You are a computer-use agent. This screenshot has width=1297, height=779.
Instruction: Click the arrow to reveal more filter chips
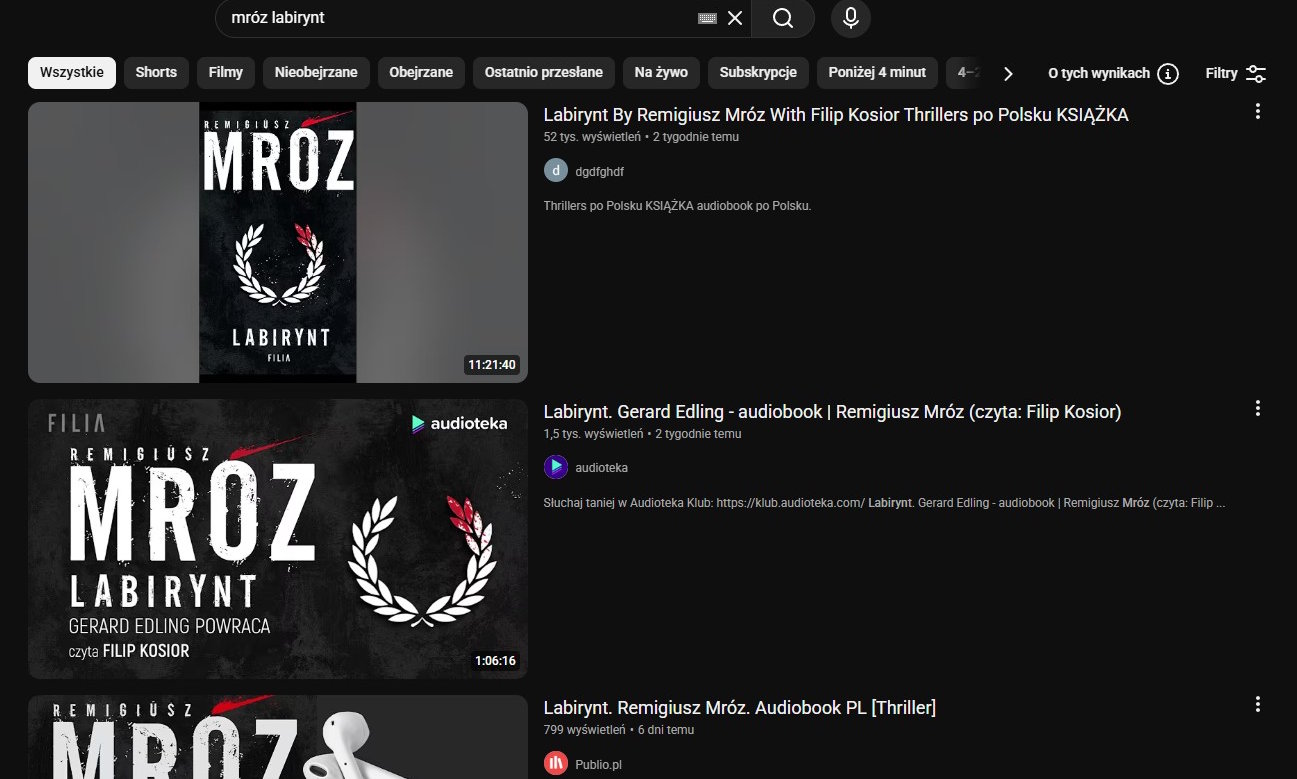(1008, 73)
